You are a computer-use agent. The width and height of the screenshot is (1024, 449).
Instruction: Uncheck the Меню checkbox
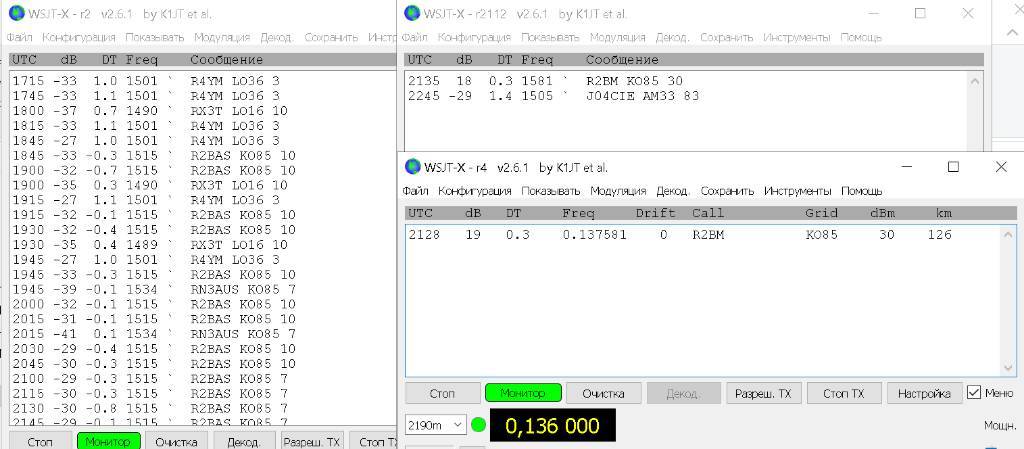(974, 393)
